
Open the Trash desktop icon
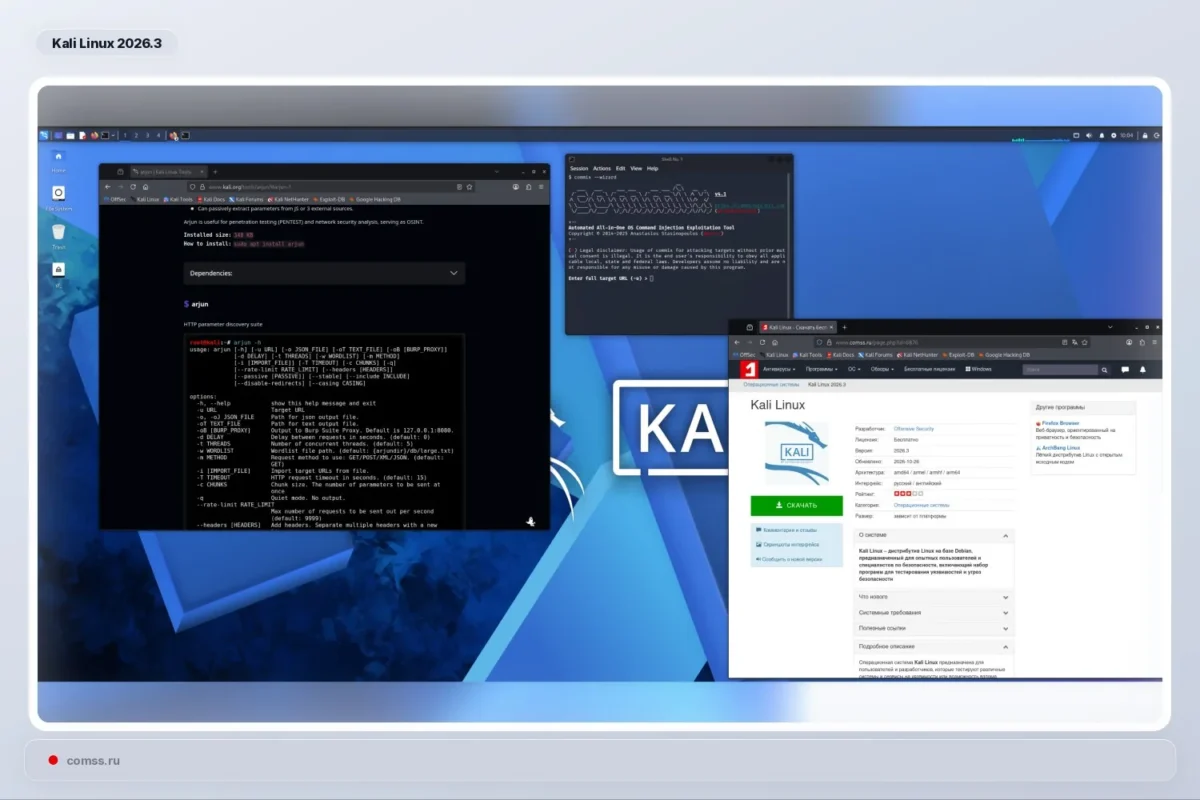58,232
